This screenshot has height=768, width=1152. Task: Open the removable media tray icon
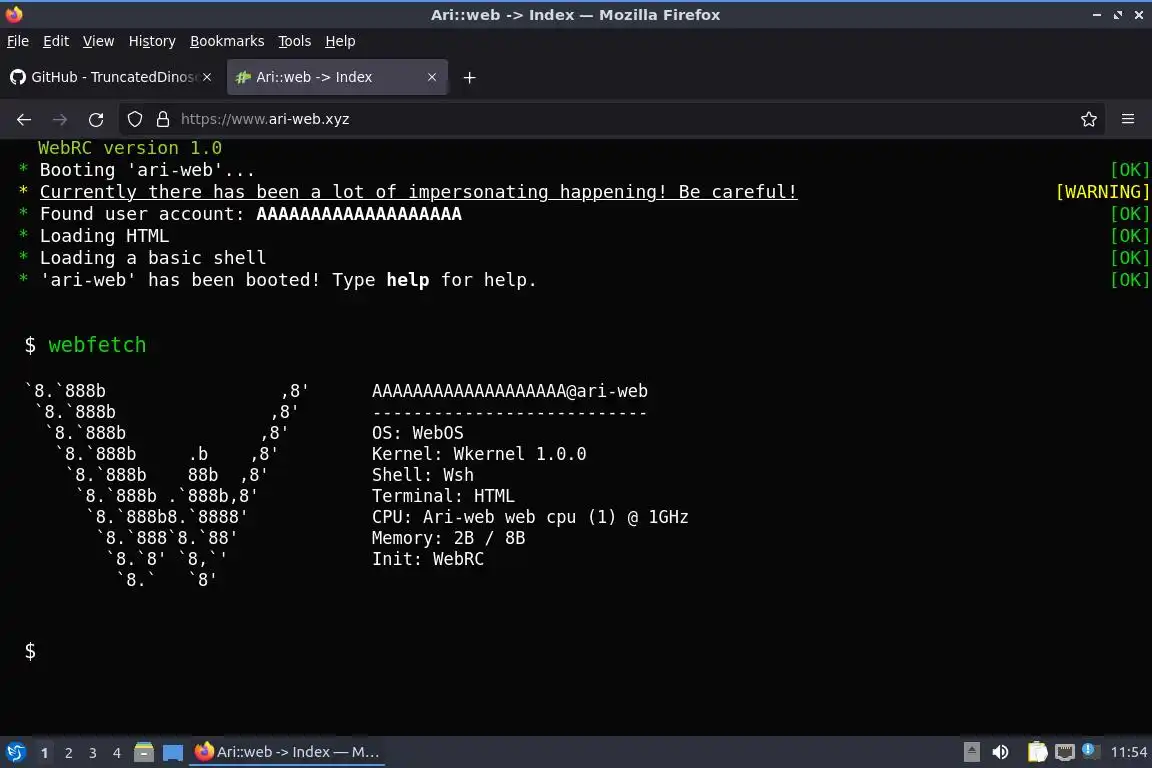[x=971, y=752]
